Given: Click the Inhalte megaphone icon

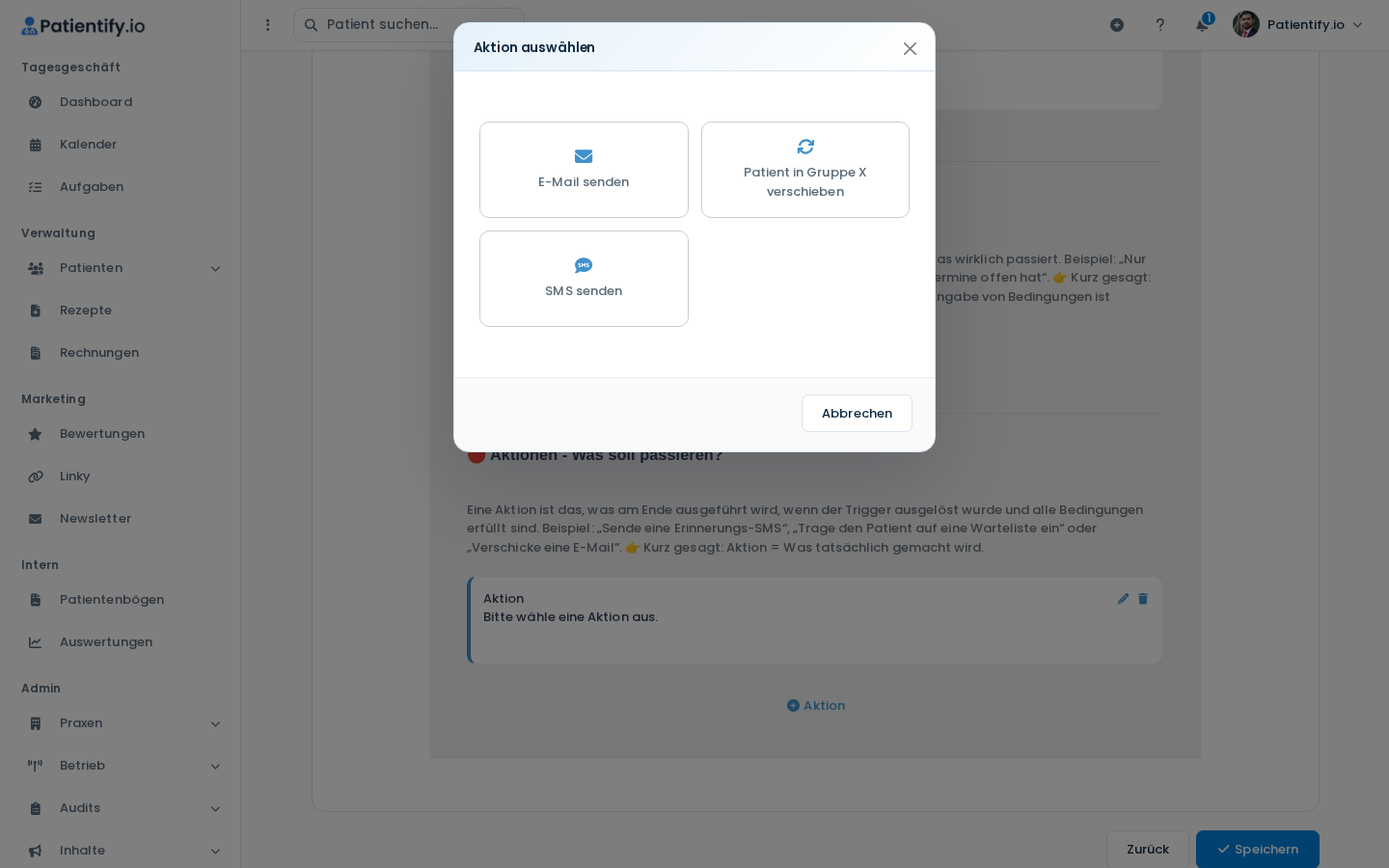Looking at the screenshot, I should coord(36,851).
